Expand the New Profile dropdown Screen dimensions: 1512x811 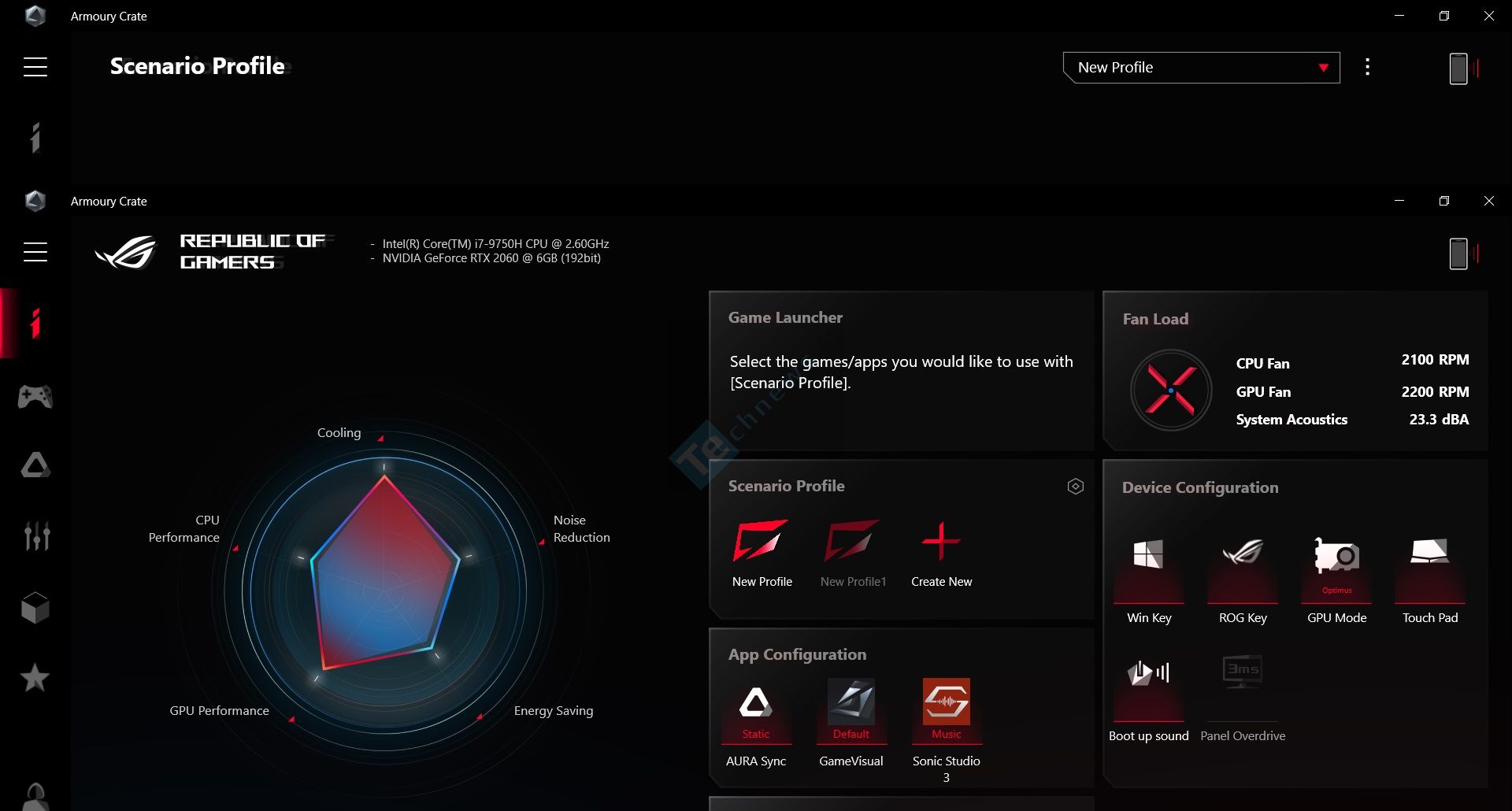(1201, 68)
